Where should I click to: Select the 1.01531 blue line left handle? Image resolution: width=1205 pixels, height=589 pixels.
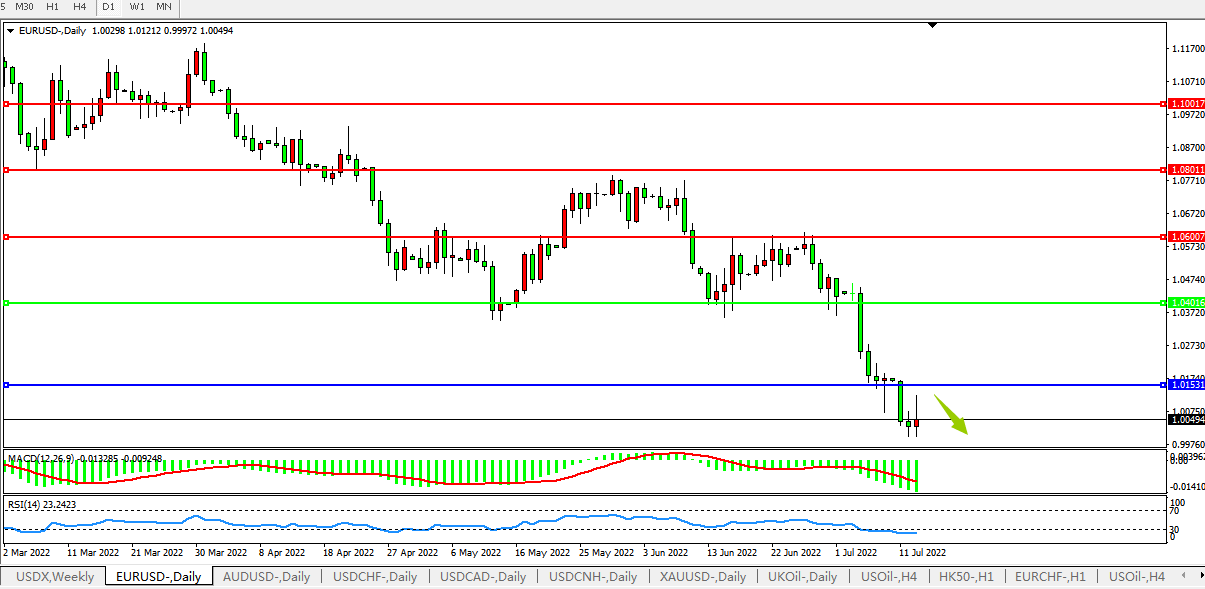[6, 385]
